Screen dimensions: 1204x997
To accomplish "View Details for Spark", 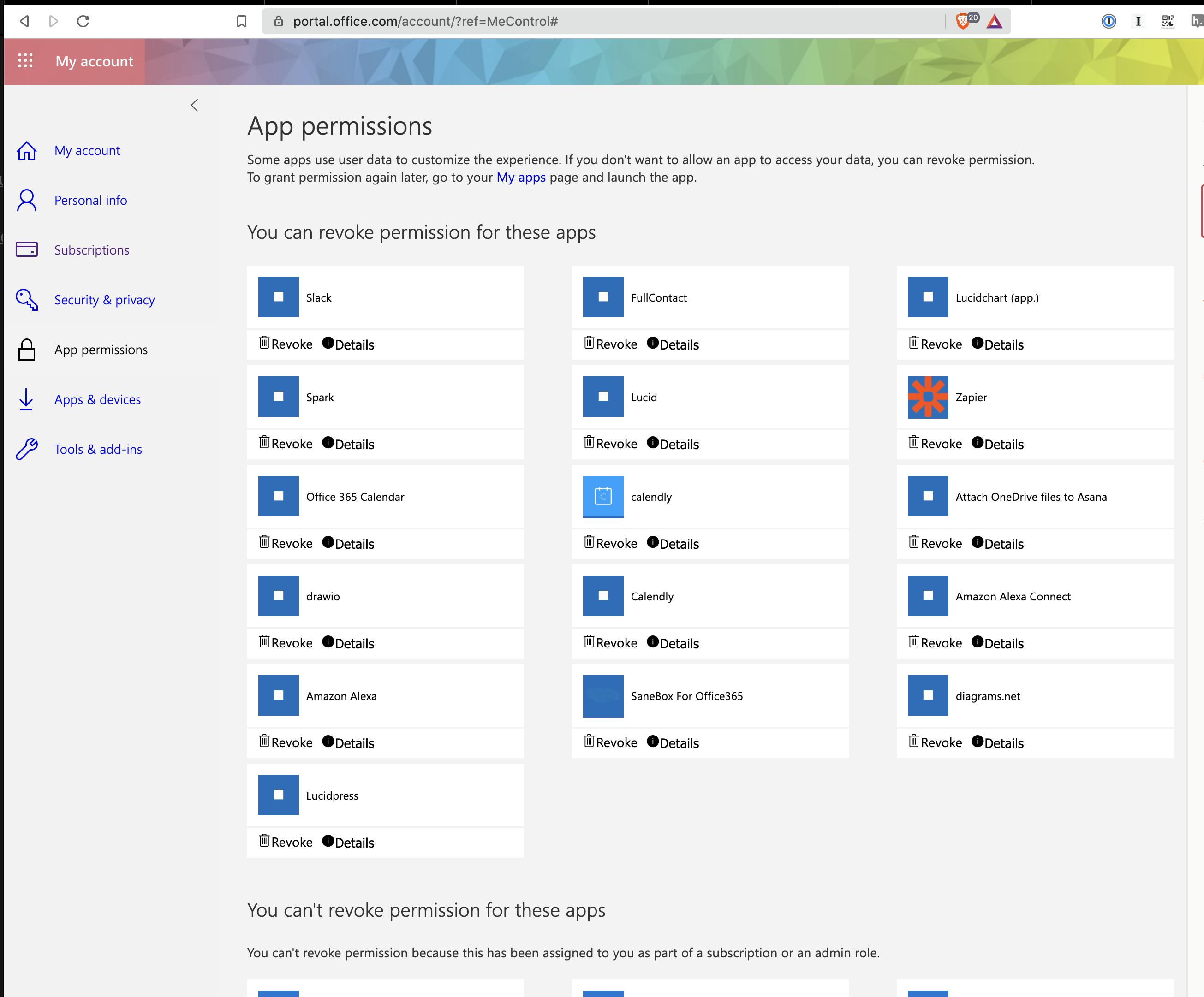I will pyautogui.click(x=348, y=444).
